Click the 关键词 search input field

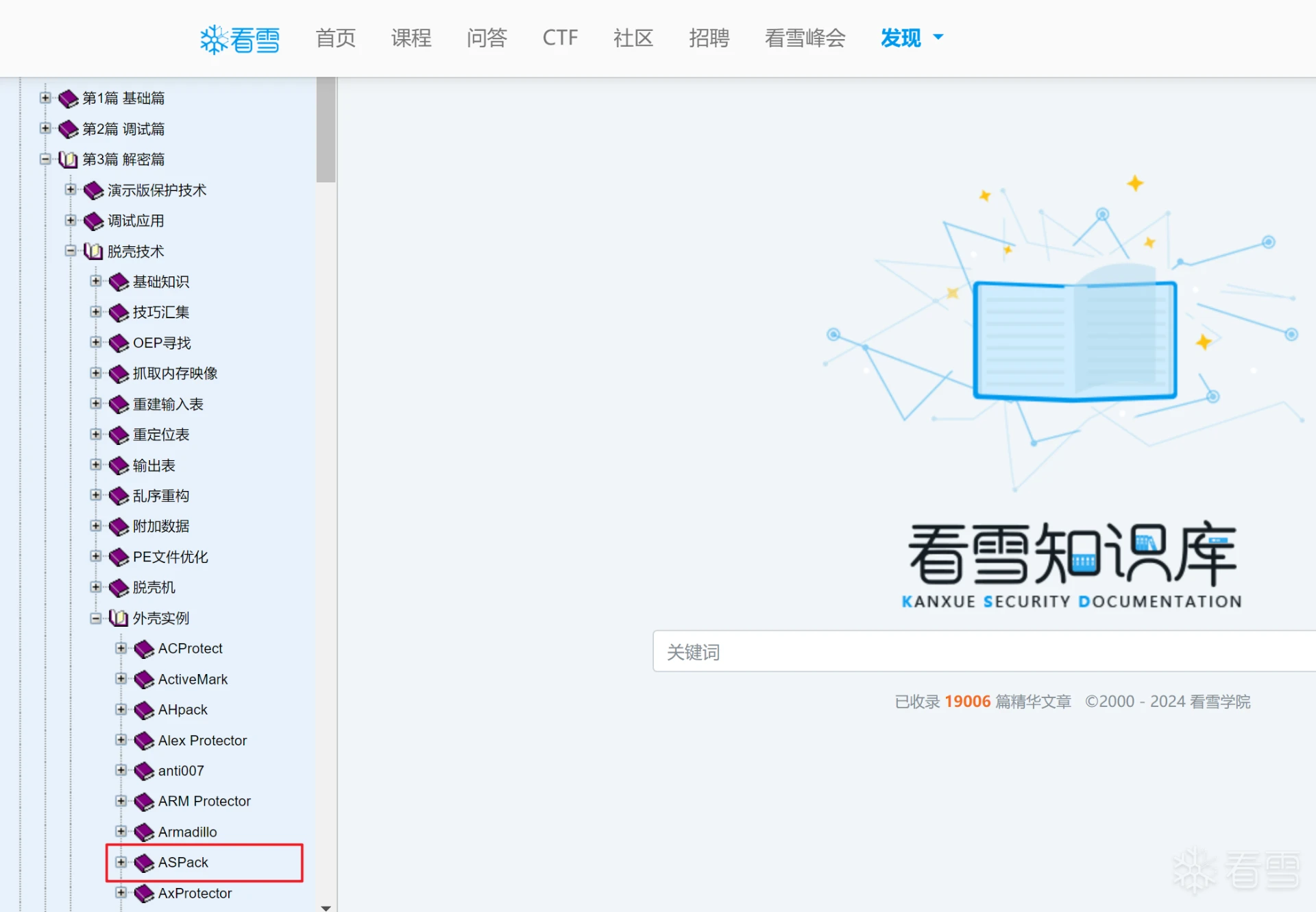click(x=984, y=651)
